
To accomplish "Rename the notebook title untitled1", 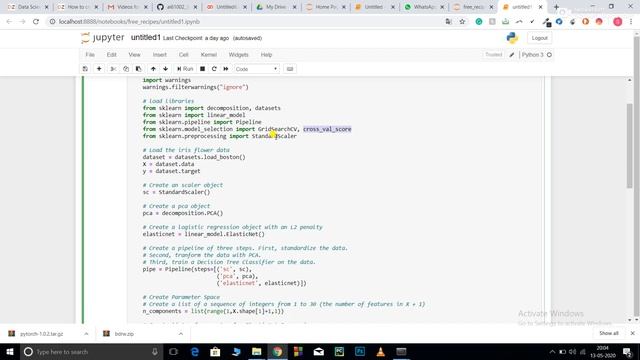I will 146,38.
